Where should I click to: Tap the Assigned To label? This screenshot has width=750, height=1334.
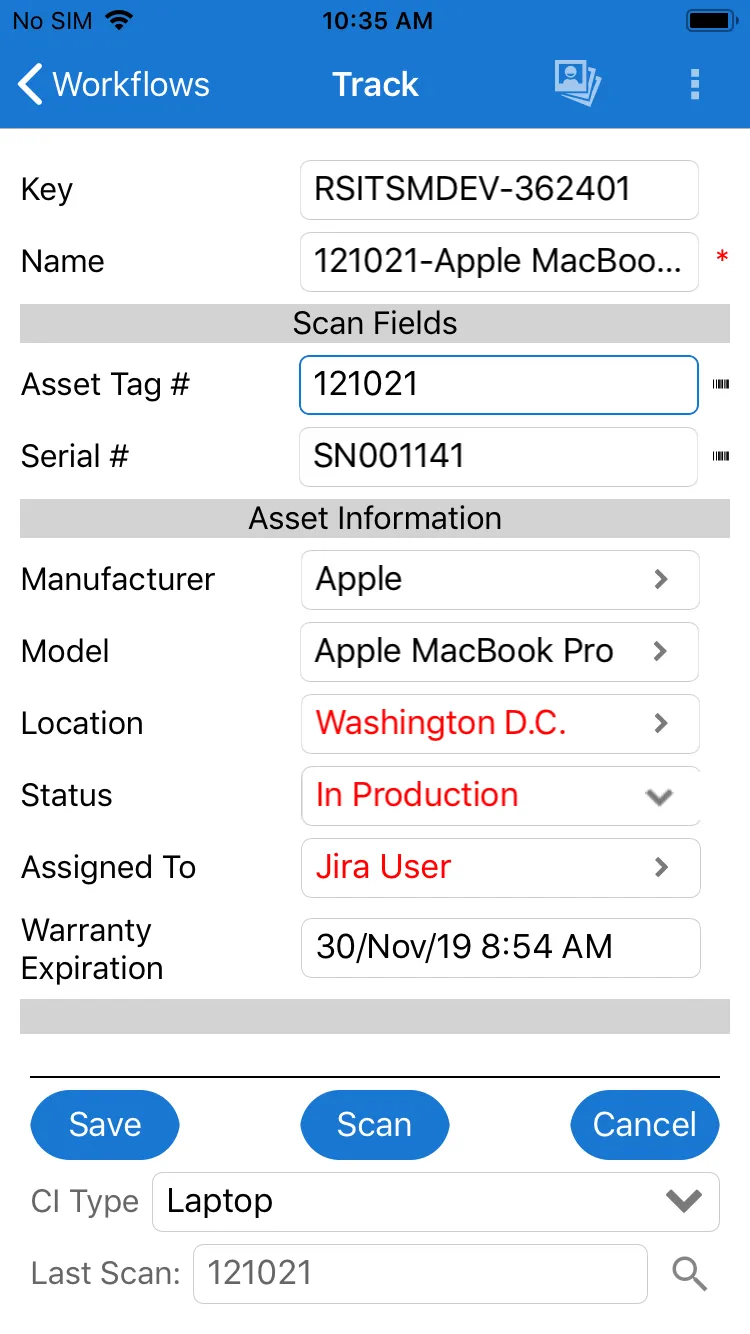pyautogui.click(x=109, y=867)
